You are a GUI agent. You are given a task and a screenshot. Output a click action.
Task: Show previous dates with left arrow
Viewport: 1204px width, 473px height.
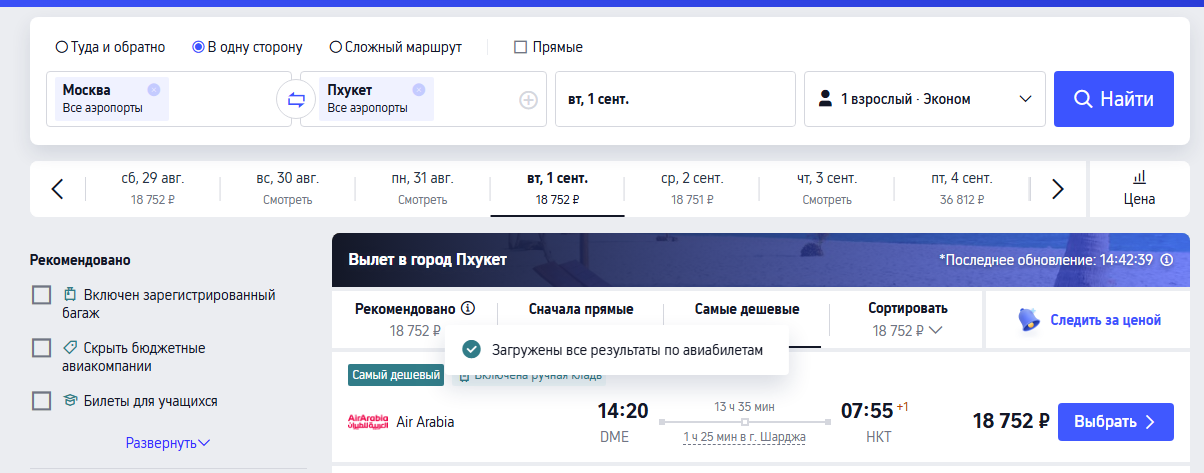[x=57, y=189]
